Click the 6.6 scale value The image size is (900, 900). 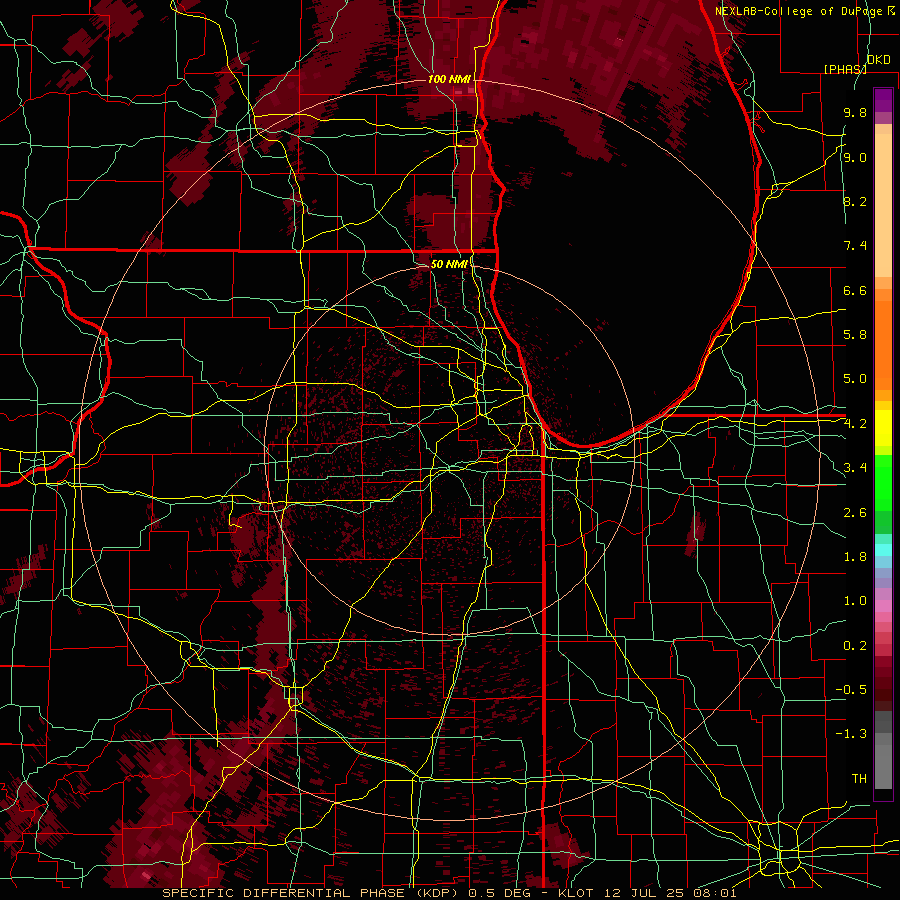[855, 291]
